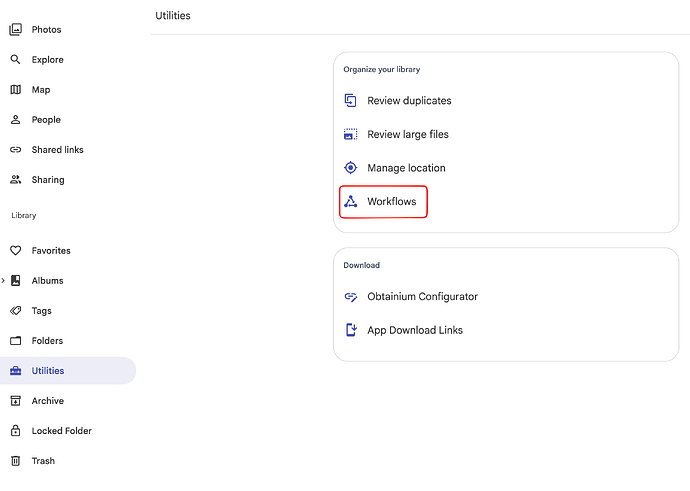The width and height of the screenshot is (690, 491).
Task: Go to Trash
Action: tap(43, 461)
